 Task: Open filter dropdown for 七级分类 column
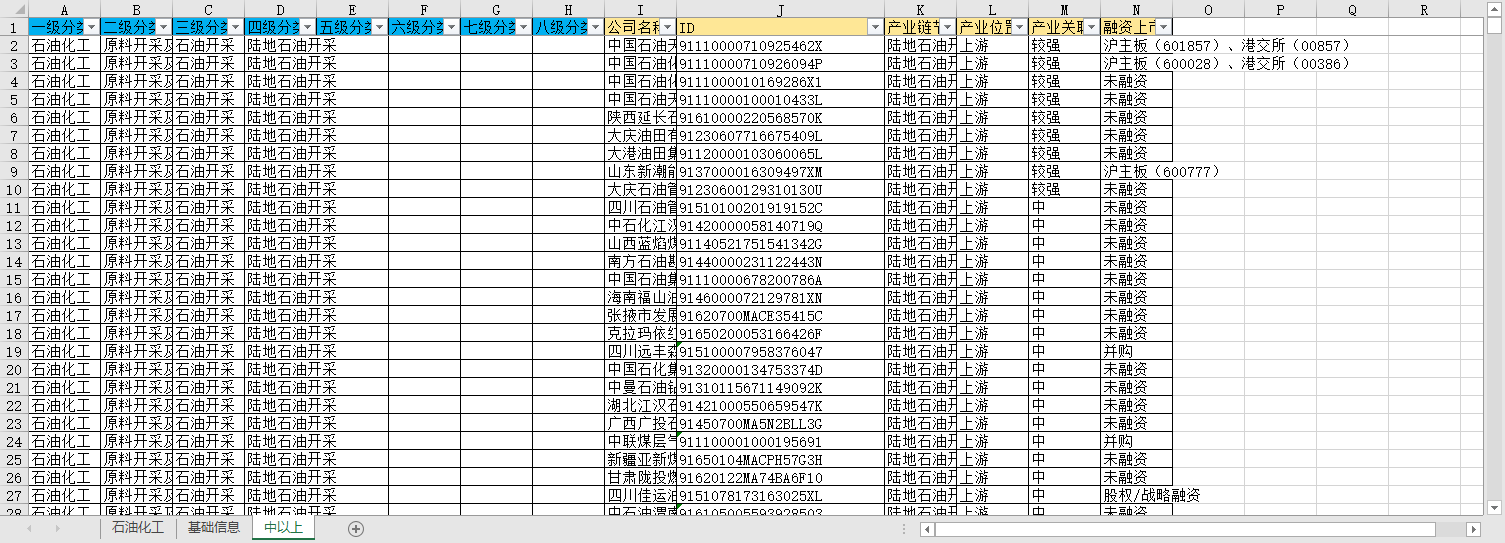(x=524, y=27)
